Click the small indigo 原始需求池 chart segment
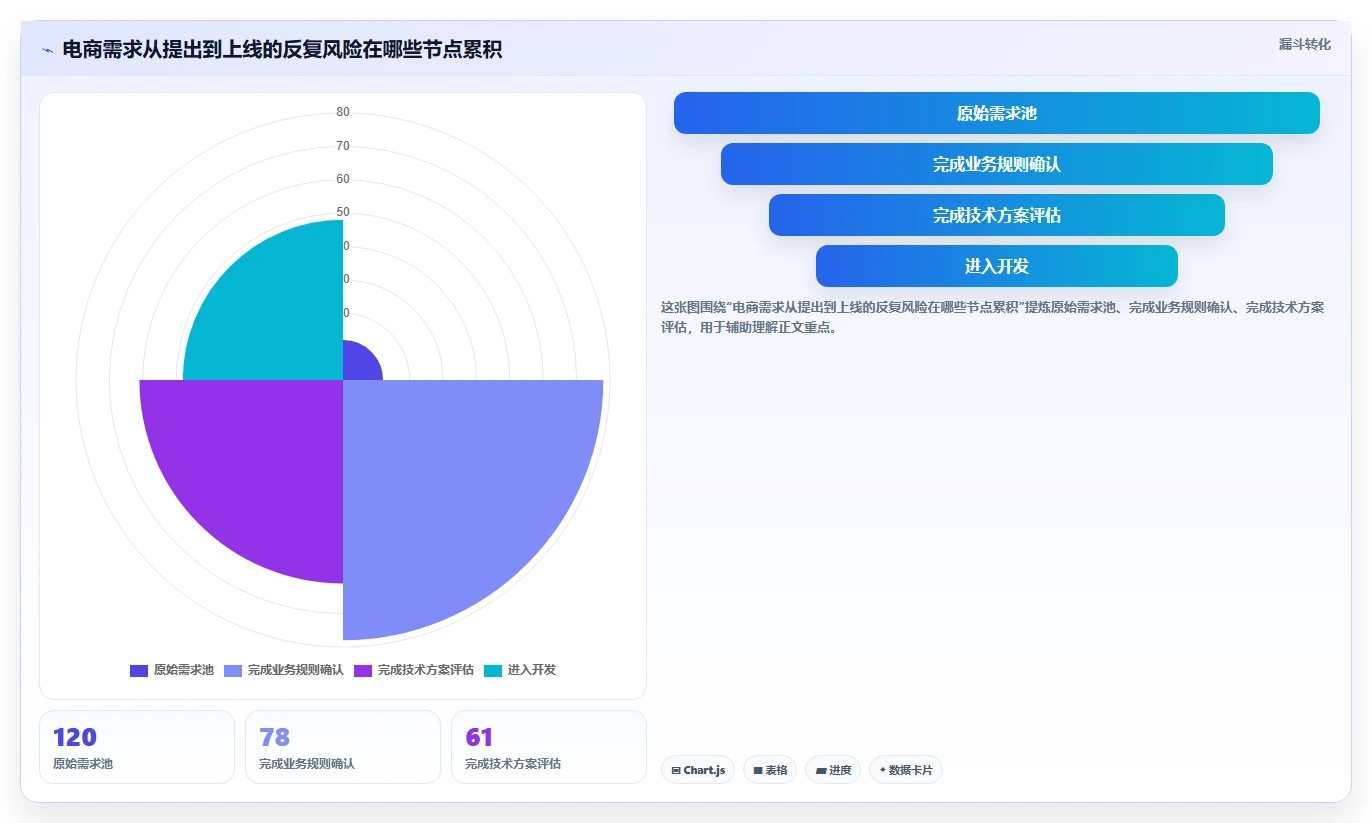The height and width of the screenshot is (823, 1372). pyautogui.click(x=358, y=364)
